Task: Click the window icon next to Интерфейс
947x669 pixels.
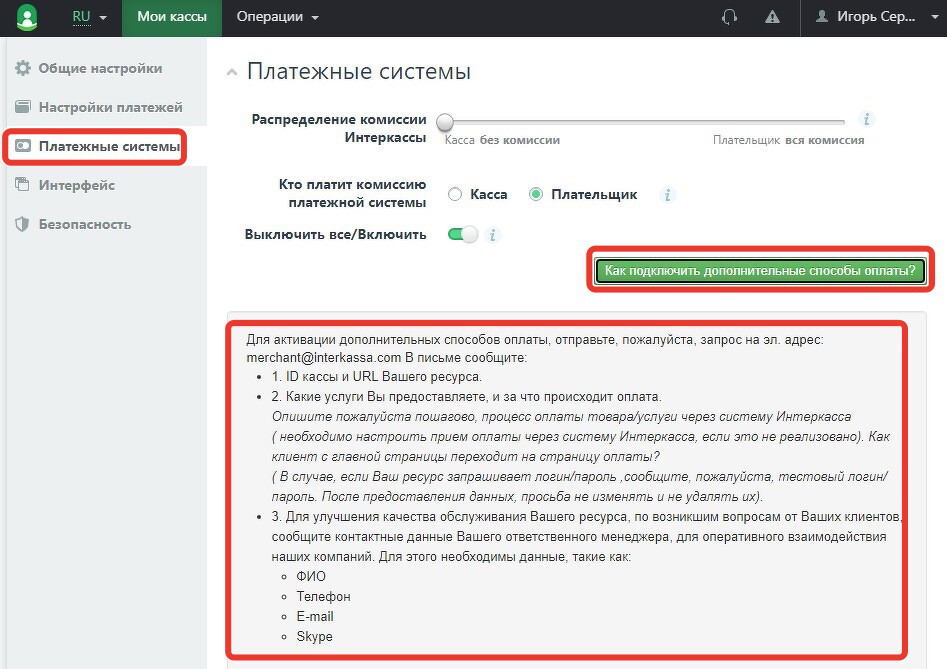Action: (x=22, y=184)
